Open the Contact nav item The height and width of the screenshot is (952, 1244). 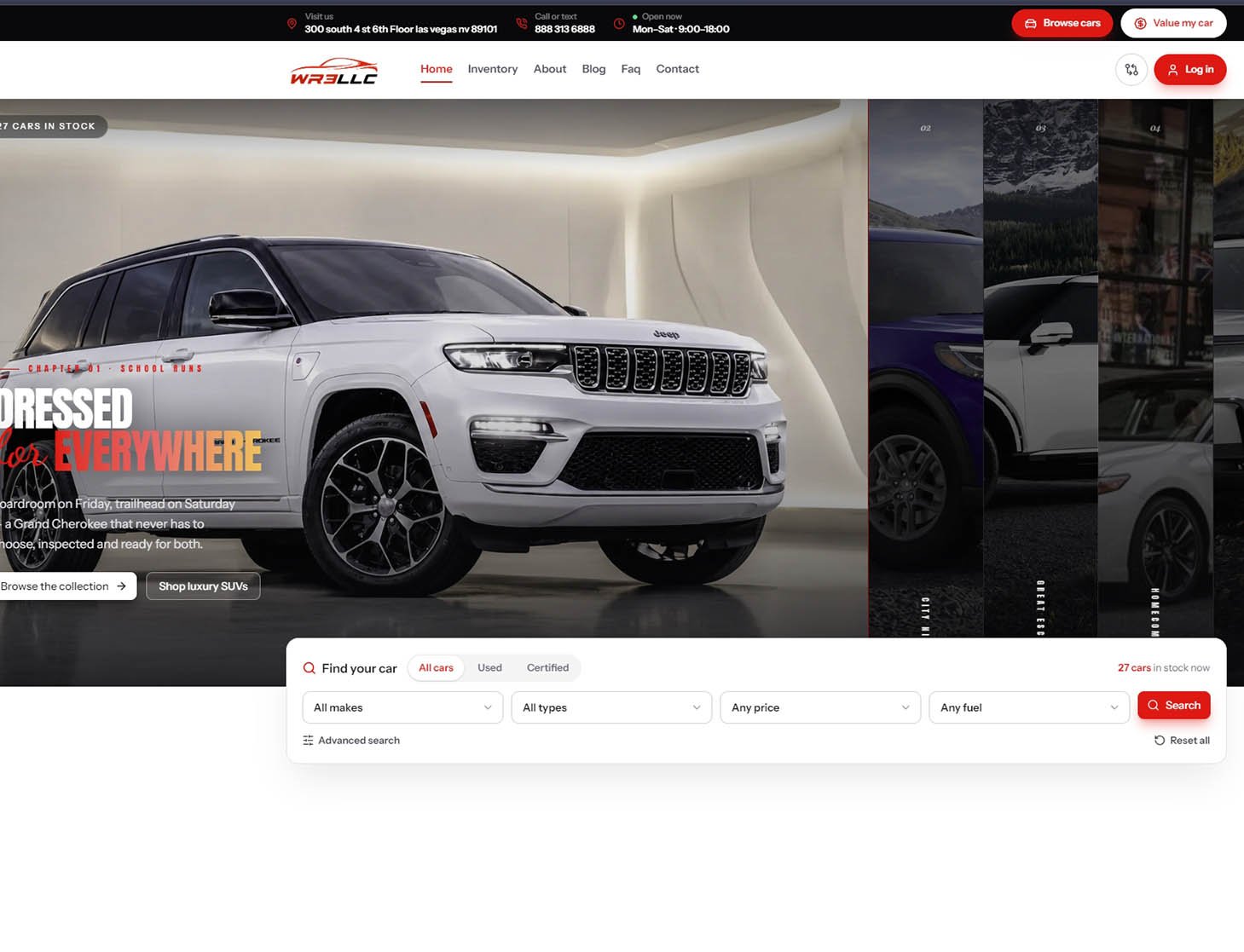pyautogui.click(x=678, y=69)
